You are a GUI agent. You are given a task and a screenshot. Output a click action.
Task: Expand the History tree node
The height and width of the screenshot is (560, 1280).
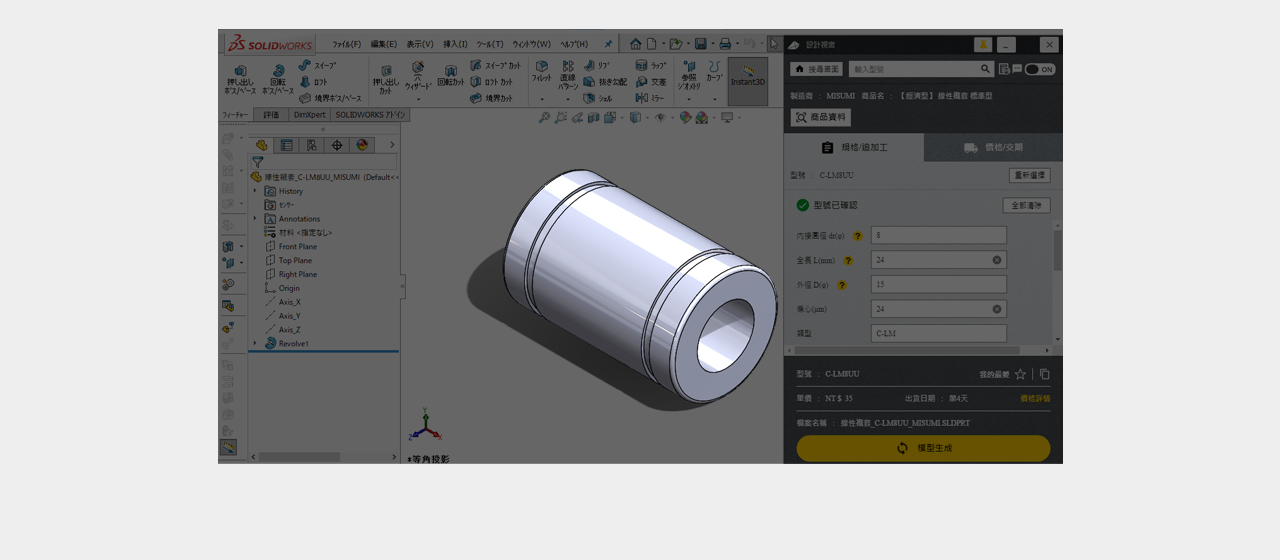(x=255, y=191)
